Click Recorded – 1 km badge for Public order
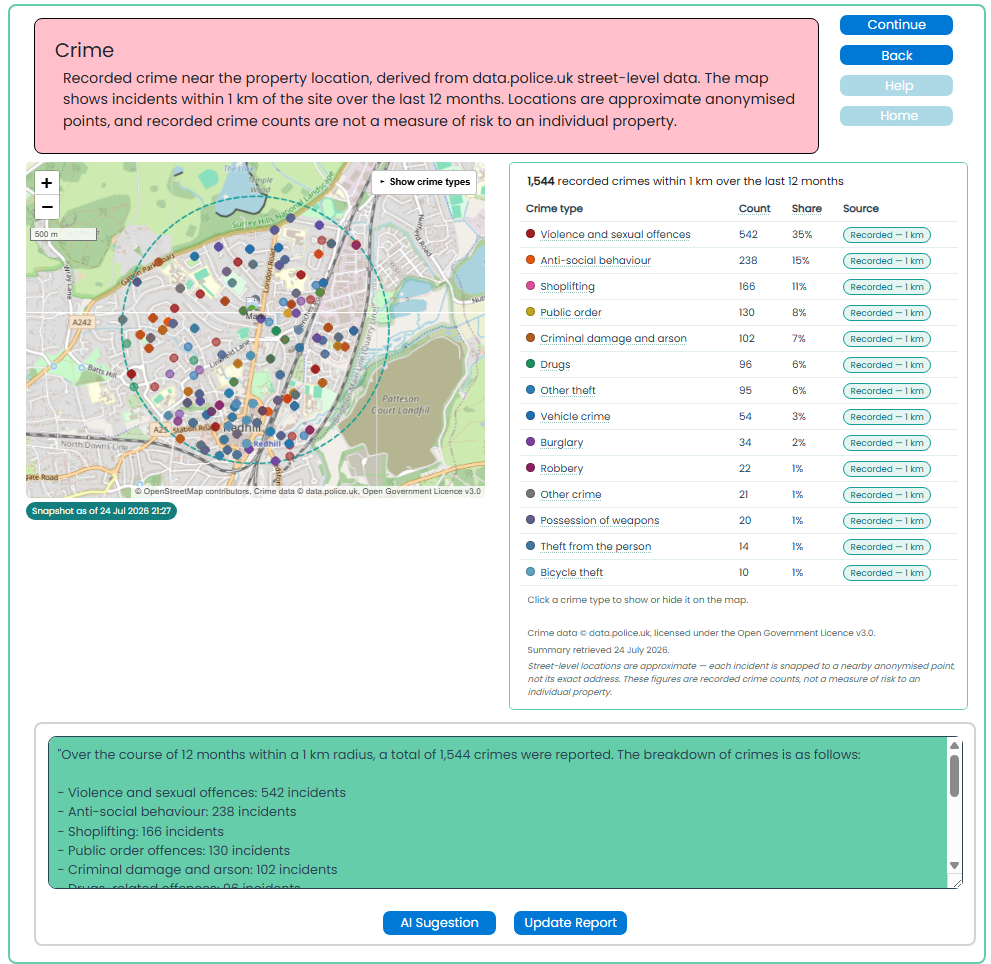 coord(886,313)
